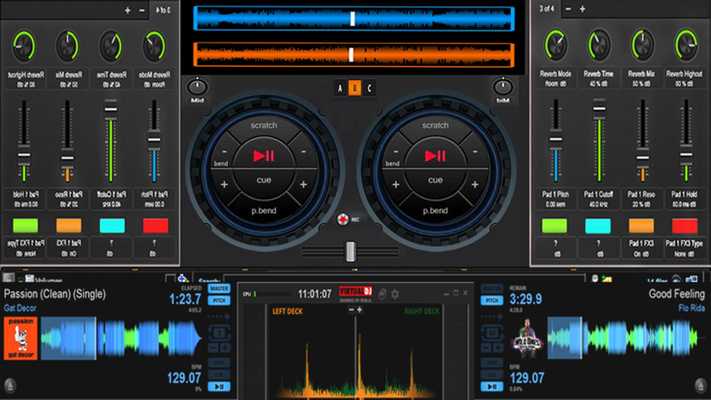Click the plus button in top-left panel header
The image size is (711, 400).
pos(127,10)
